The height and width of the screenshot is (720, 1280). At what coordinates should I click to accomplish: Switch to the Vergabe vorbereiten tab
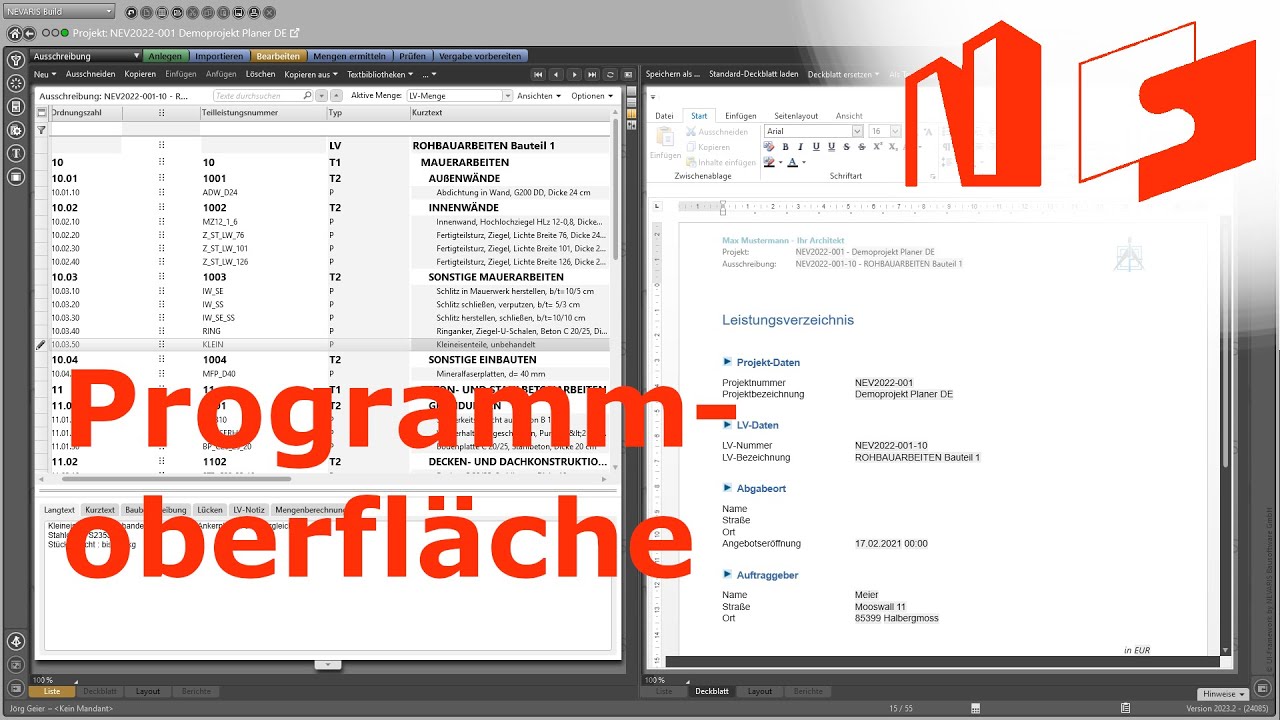[479, 56]
